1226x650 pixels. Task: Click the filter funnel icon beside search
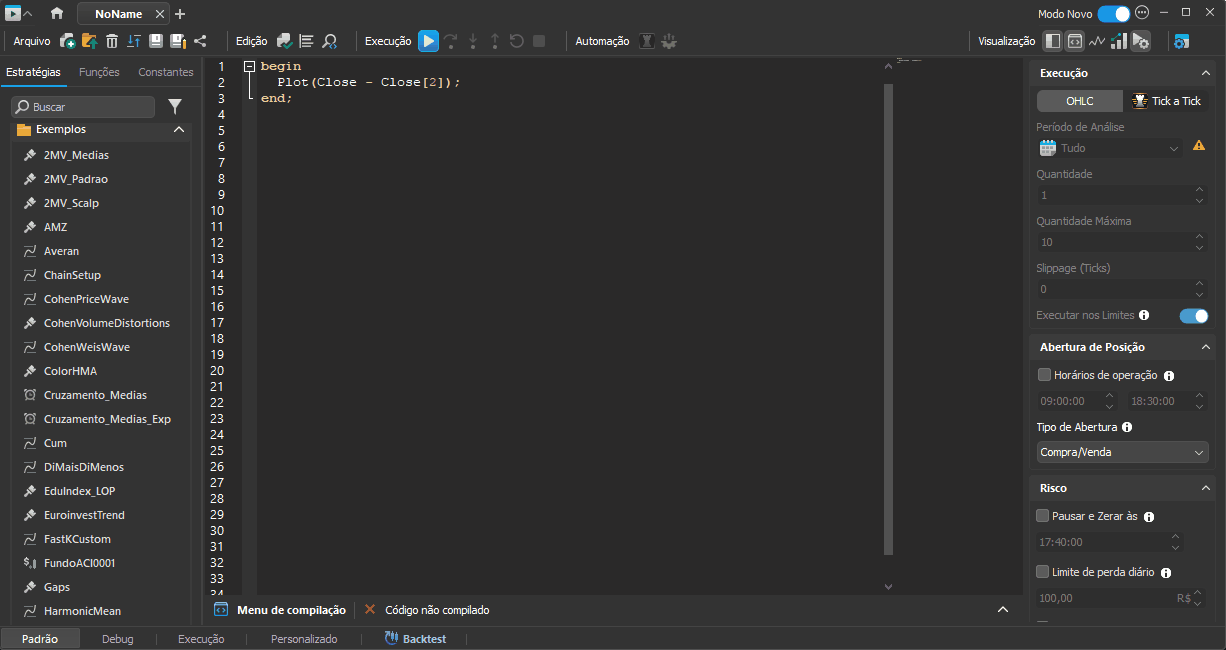pyautogui.click(x=175, y=106)
